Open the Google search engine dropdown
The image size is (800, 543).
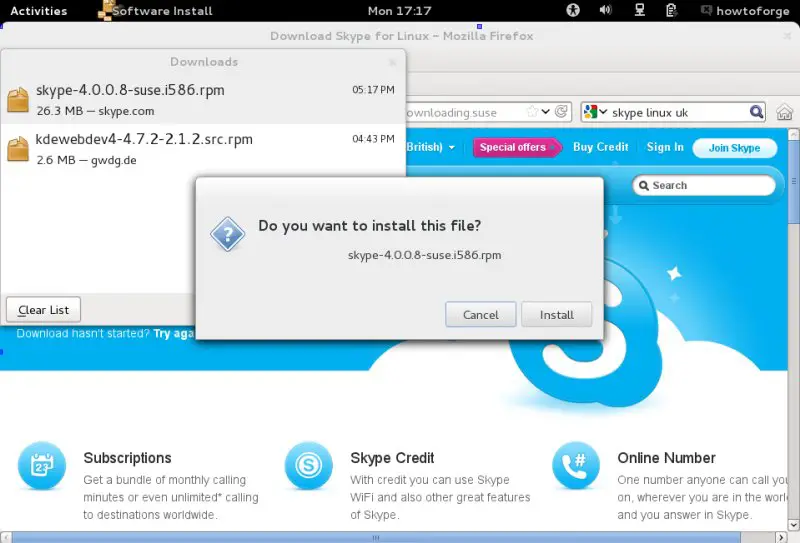[x=595, y=112]
